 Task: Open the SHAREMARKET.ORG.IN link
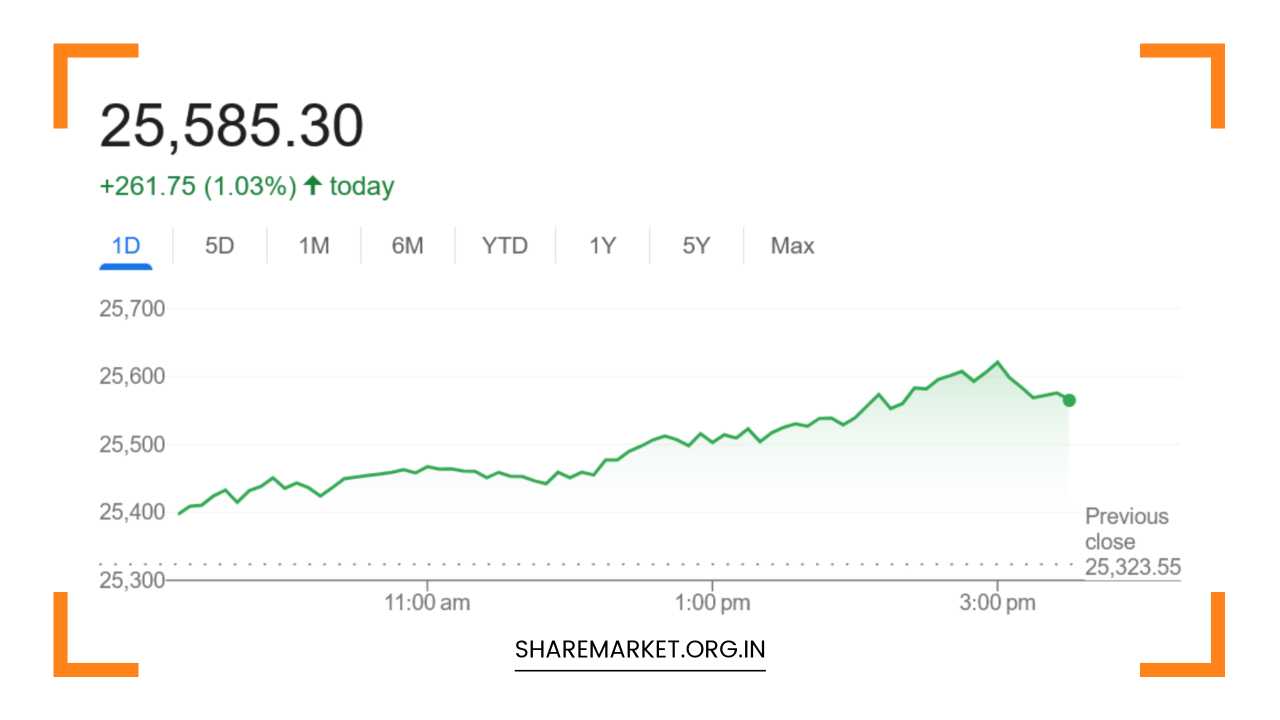(x=640, y=649)
